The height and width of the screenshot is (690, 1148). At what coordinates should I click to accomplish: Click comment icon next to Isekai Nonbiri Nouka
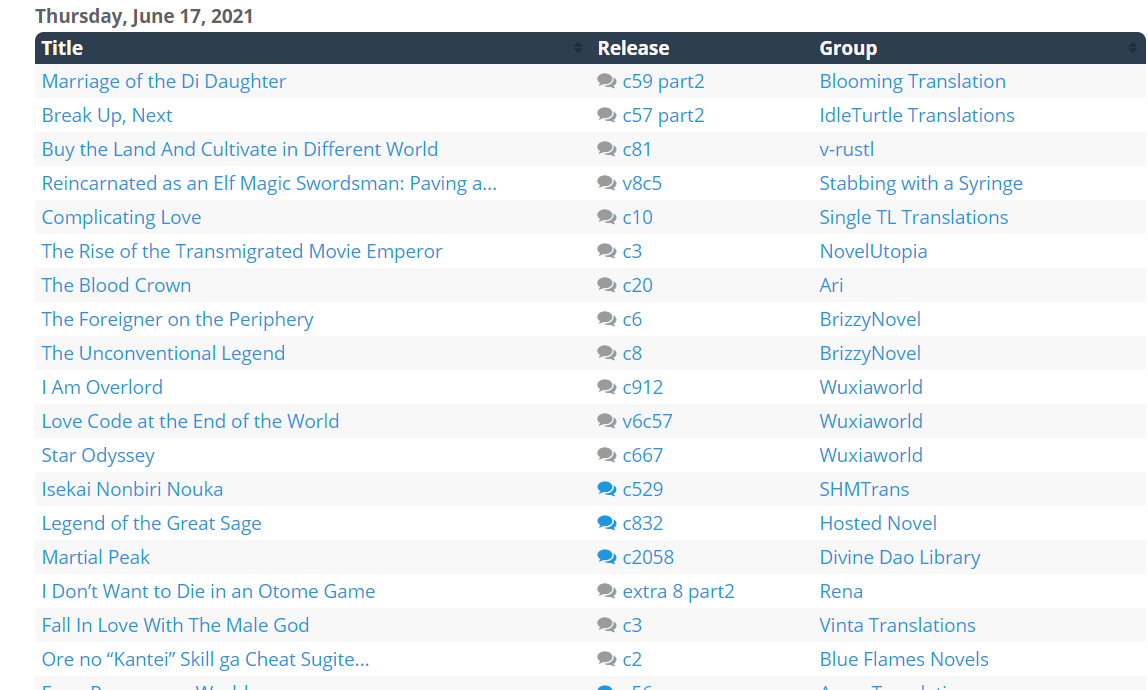606,489
